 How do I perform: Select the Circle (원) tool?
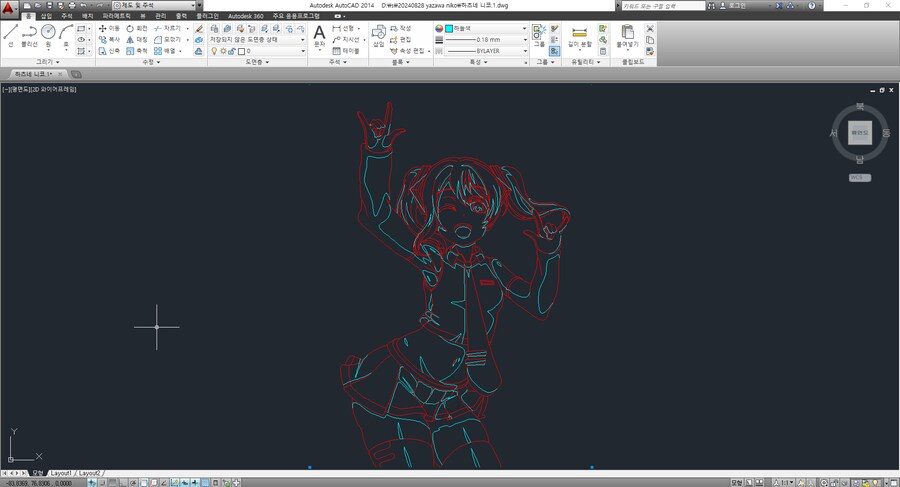48,36
